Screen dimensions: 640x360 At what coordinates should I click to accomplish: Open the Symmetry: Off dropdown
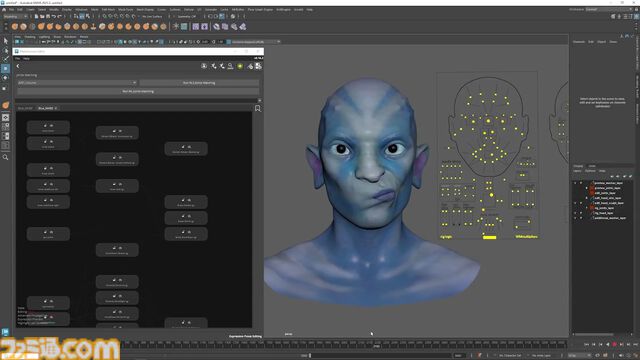click(187, 16)
